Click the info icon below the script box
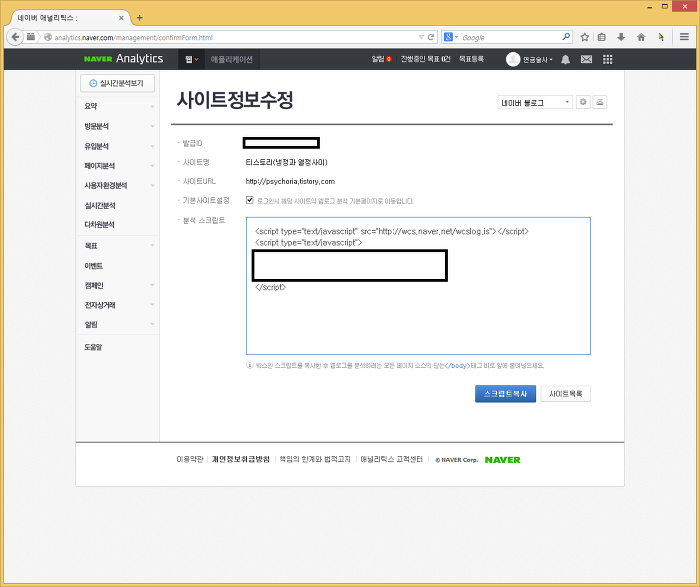Image resolution: width=700 pixels, height=587 pixels. [x=250, y=365]
